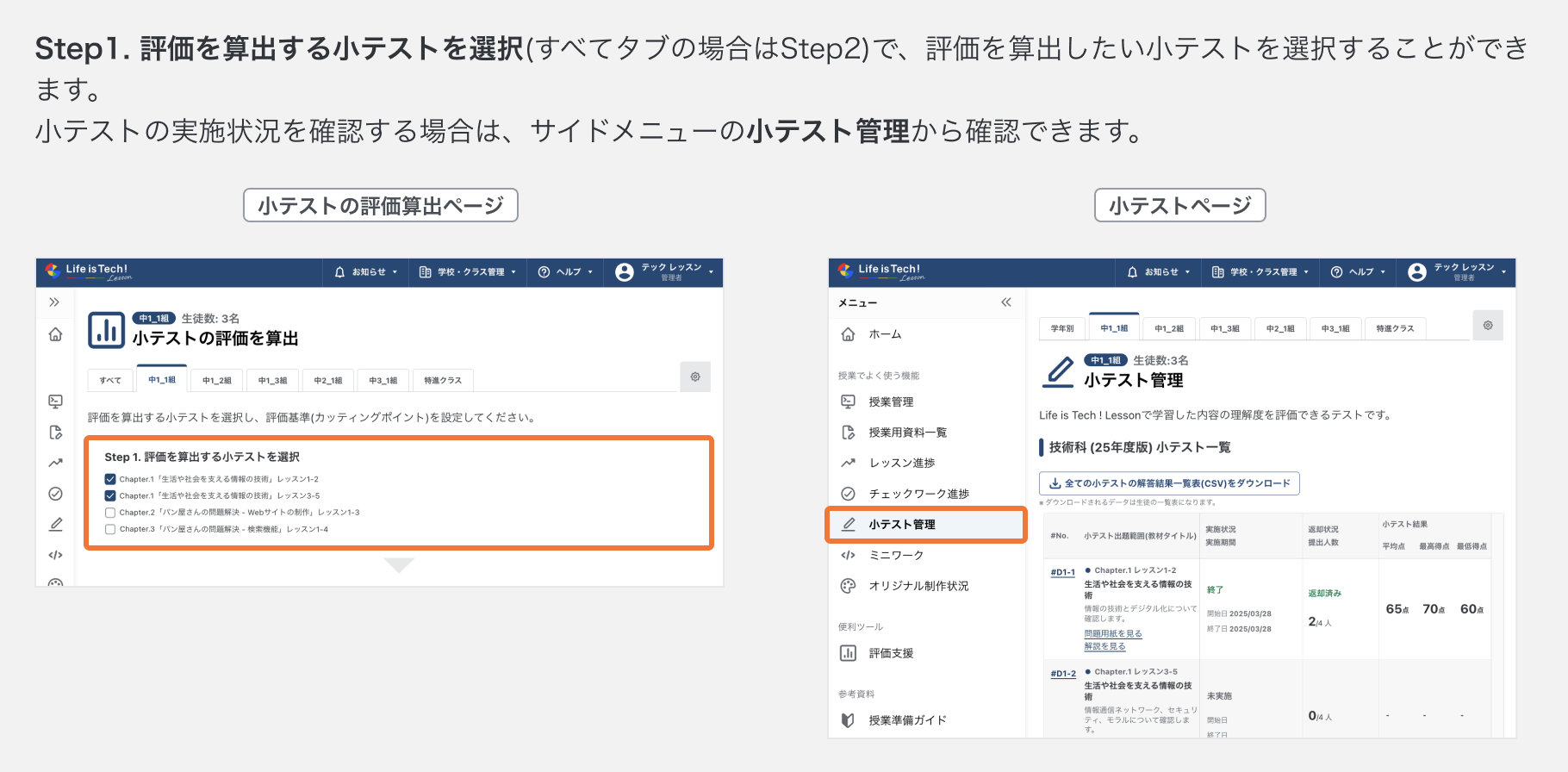
Task: Open 学校・クラス管理 dropdown in quiz page header
Action: (x=1260, y=272)
